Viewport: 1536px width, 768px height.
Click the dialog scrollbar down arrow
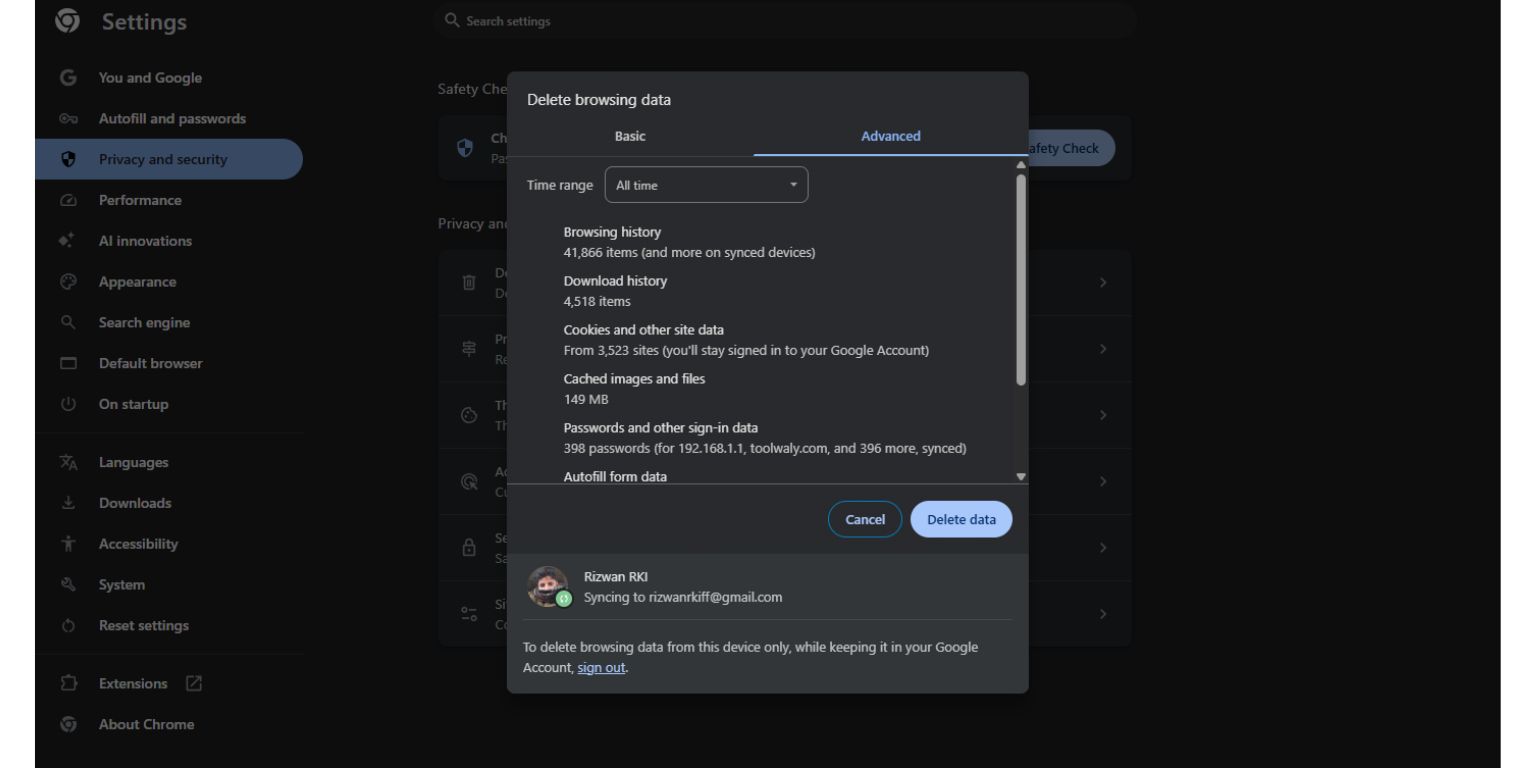click(1021, 477)
